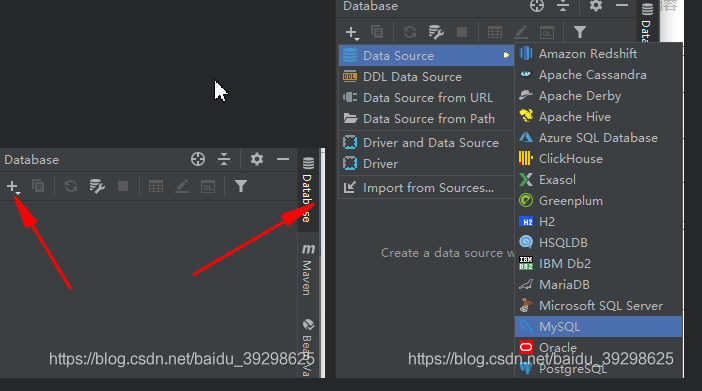702x391 pixels.
Task: Choose Import from Sources menu item
Action: [426, 188]
